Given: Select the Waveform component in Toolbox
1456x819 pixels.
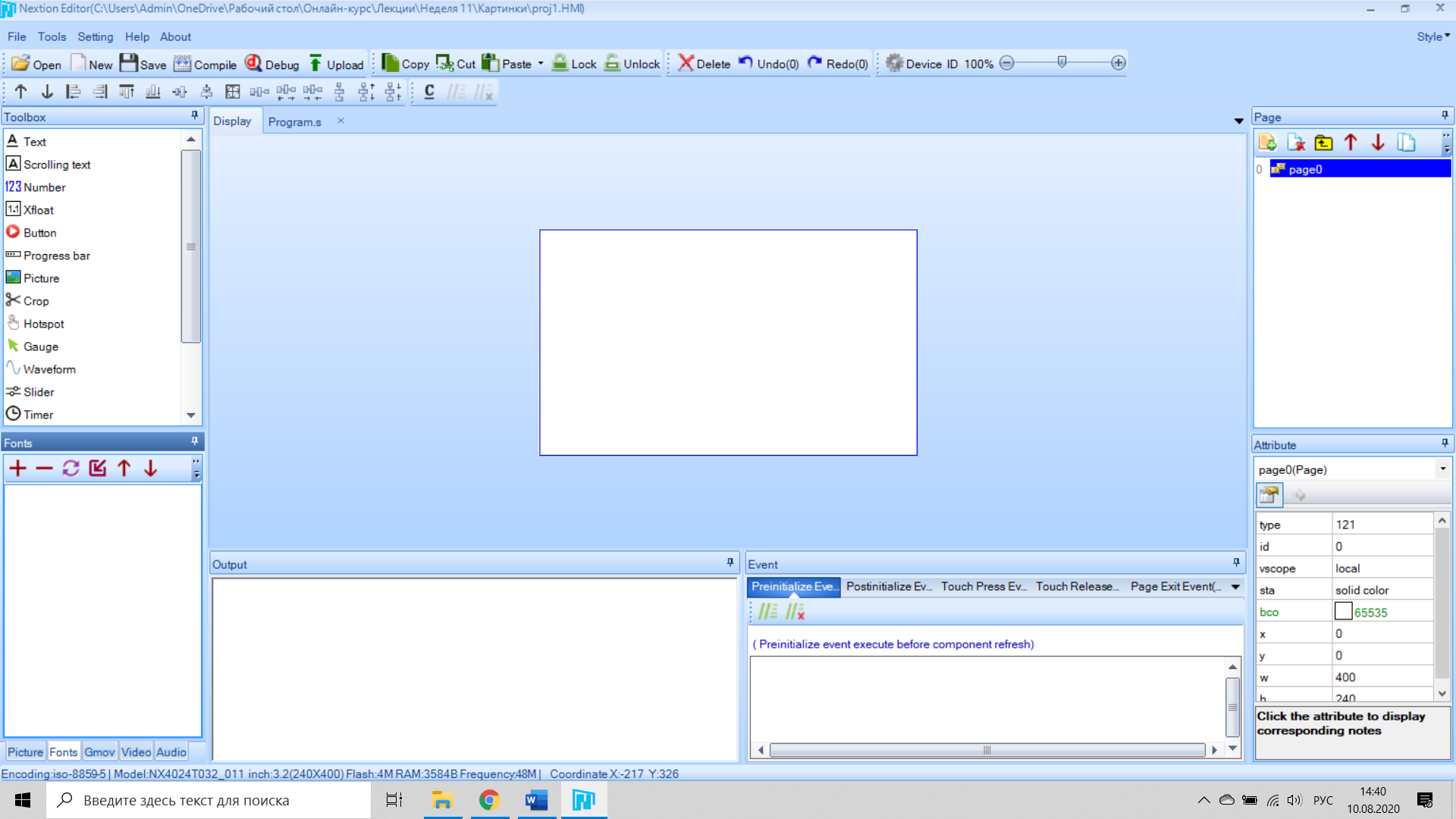Looking at the screenshot, I should 49,369.
